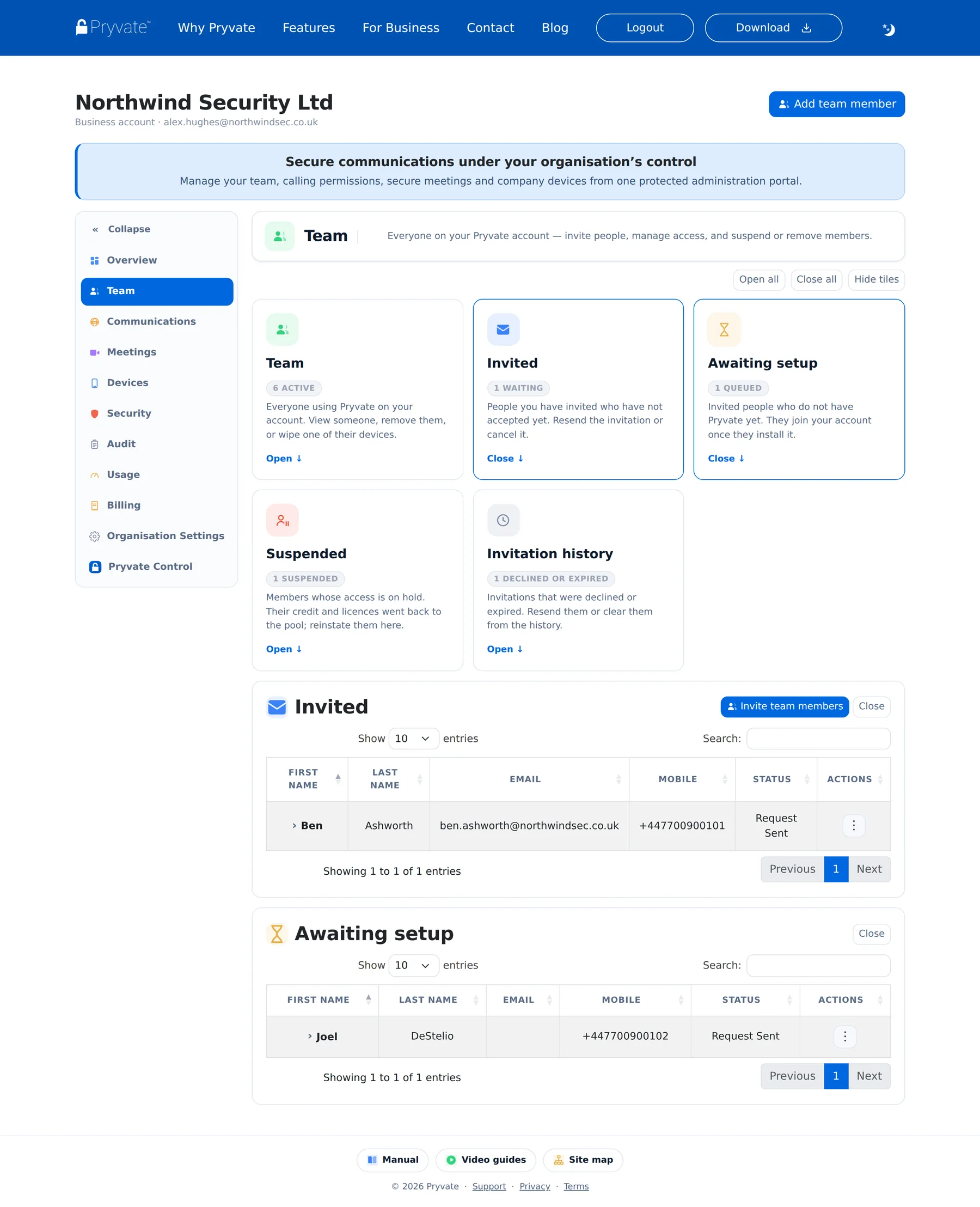This screenshot has width=980, height=1207.
Task: Go to Next page in Invited table
Action: [869, 869]
